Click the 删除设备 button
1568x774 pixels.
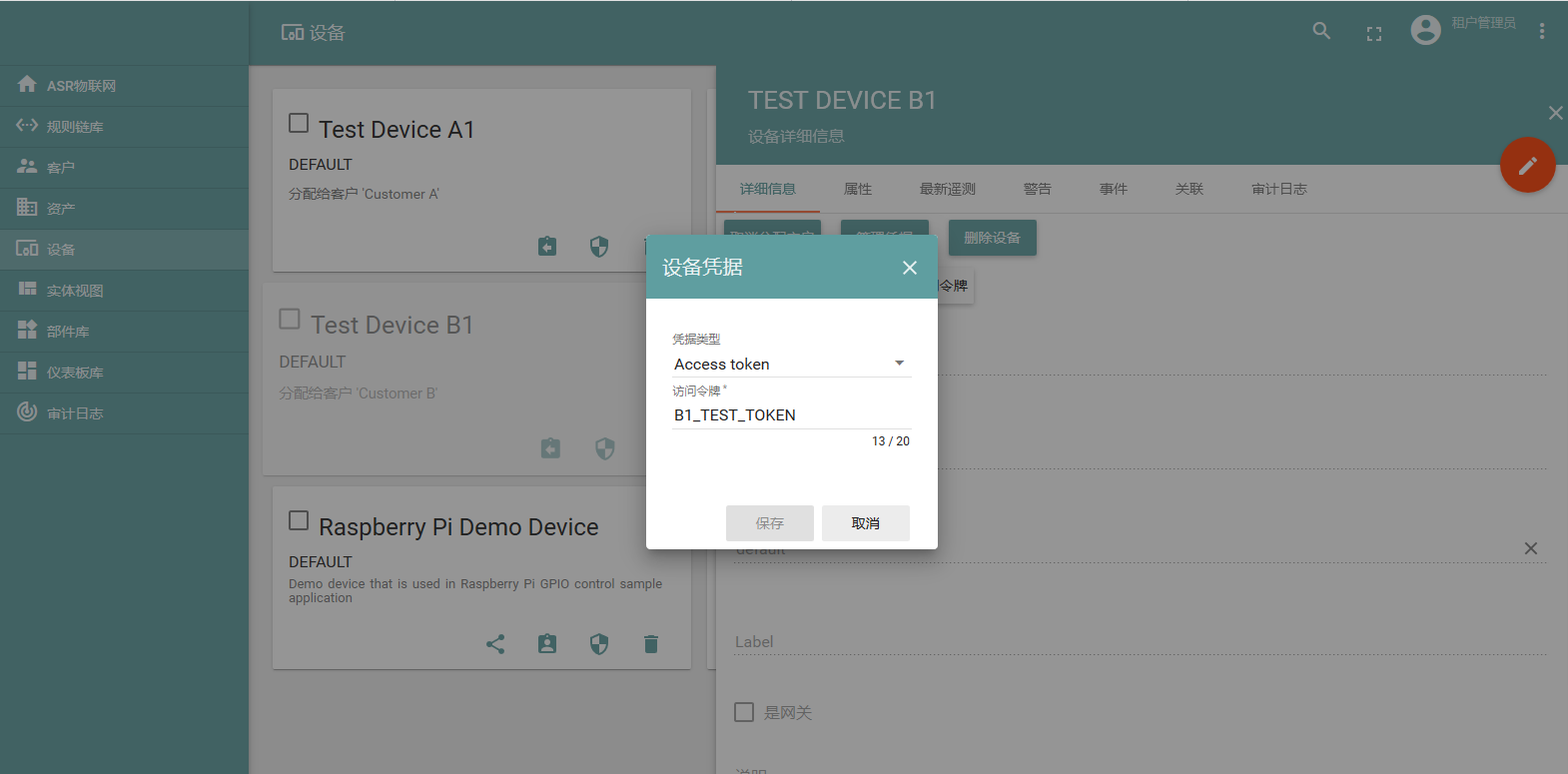(993, 238)
